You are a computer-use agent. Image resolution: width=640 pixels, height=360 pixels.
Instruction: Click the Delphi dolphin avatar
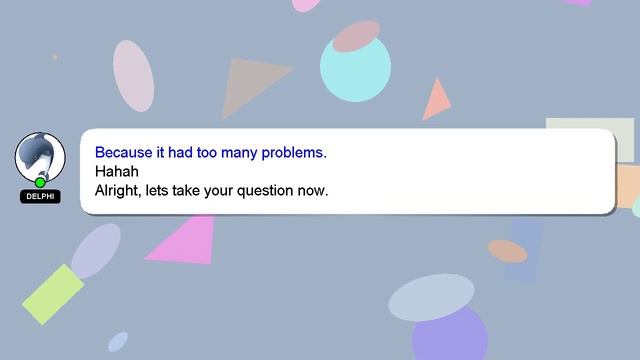(40, 157)
